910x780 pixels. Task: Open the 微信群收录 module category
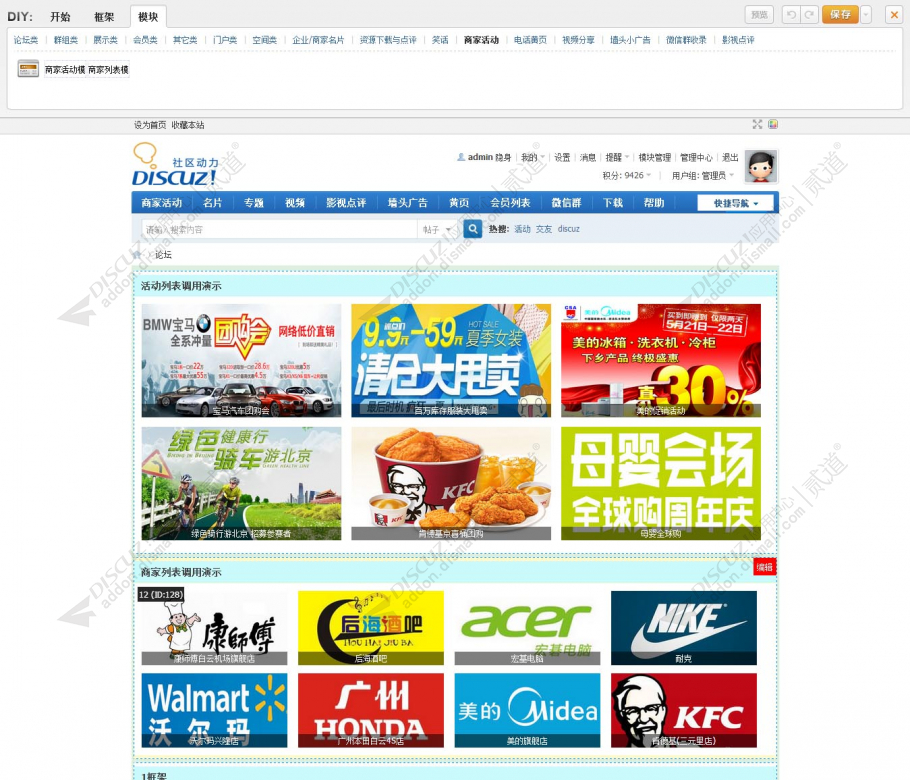click(x=687, y=40)
